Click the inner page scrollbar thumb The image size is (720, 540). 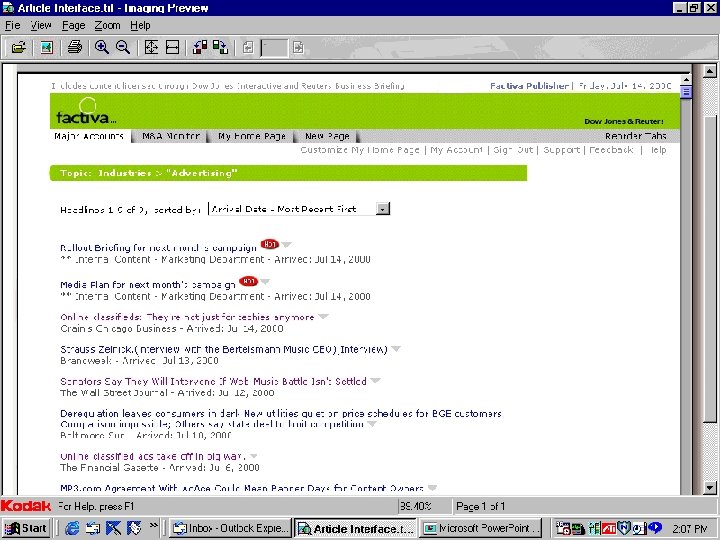click(686, 92)
